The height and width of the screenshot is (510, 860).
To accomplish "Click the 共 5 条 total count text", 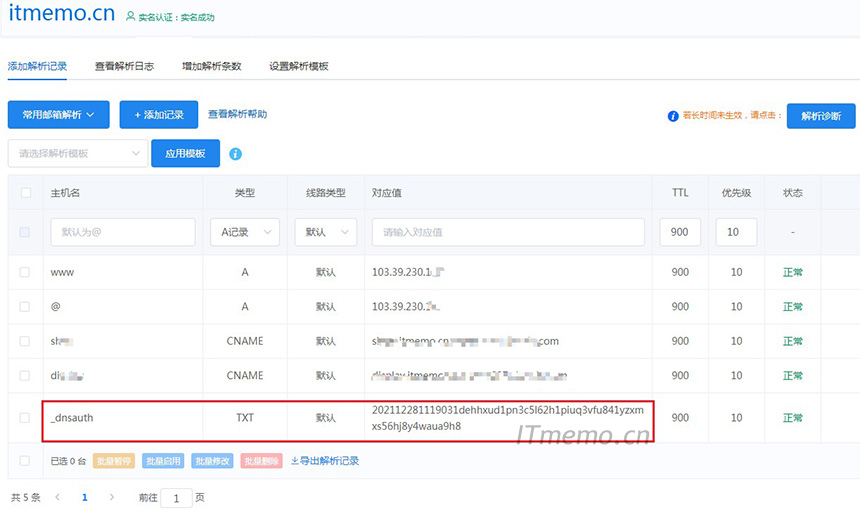I will pyautogui.click(x=26, y=497).
